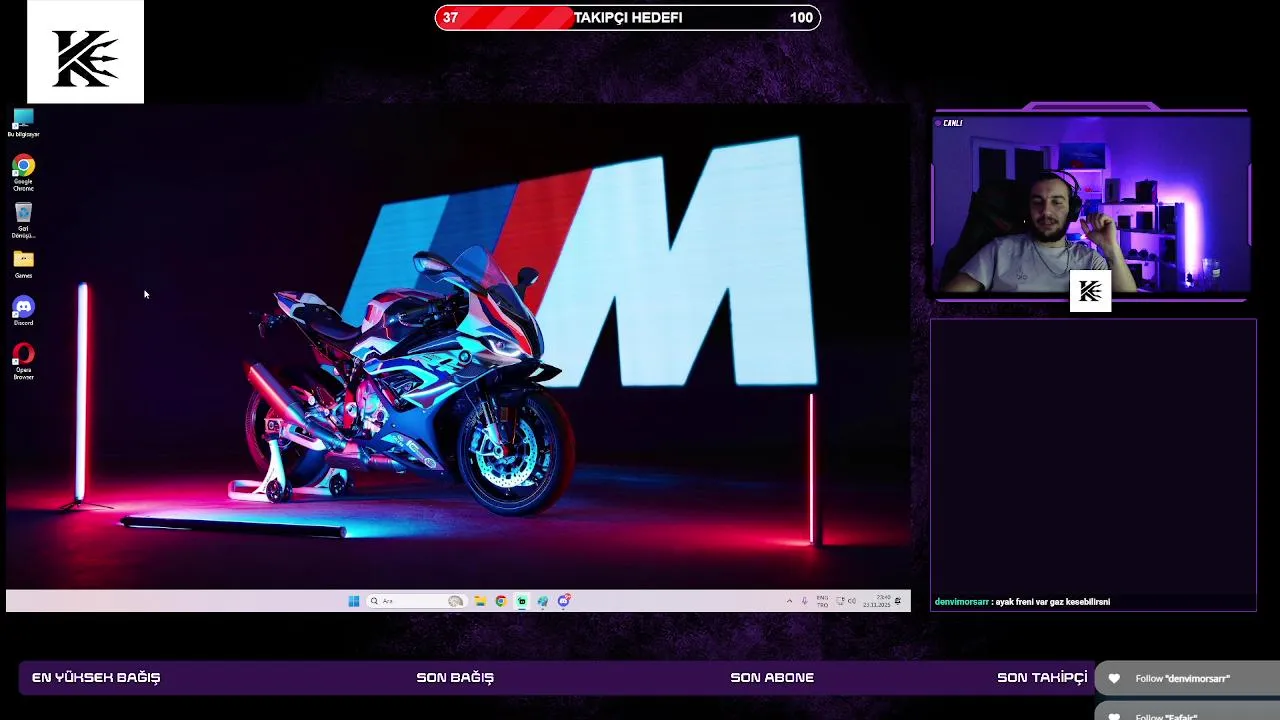The image size is (1280, 720).
Task: Open the taskbar clock and date
Action: click(x=877, y=601)
